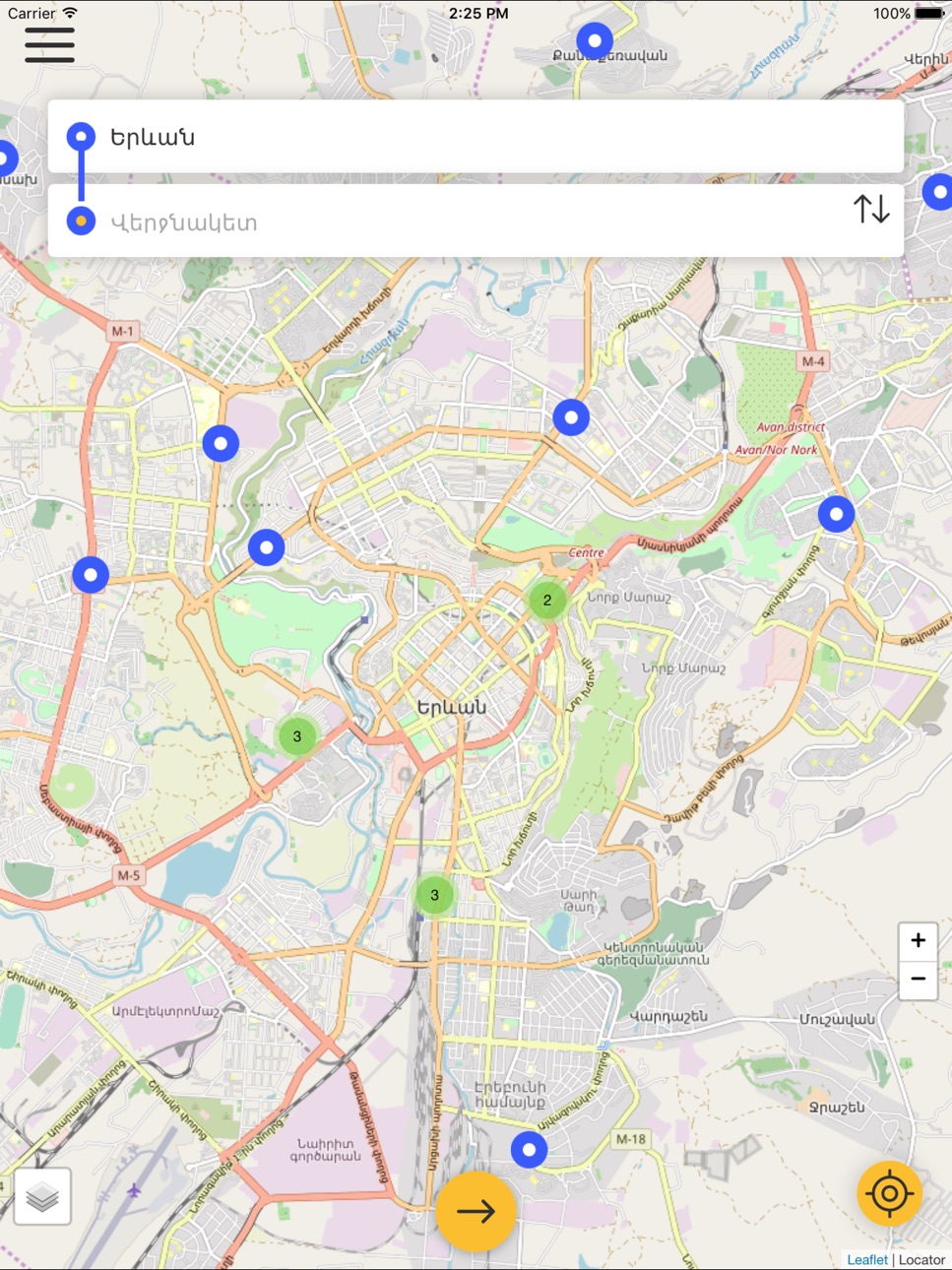Open the map layers button

point(42,1196)
